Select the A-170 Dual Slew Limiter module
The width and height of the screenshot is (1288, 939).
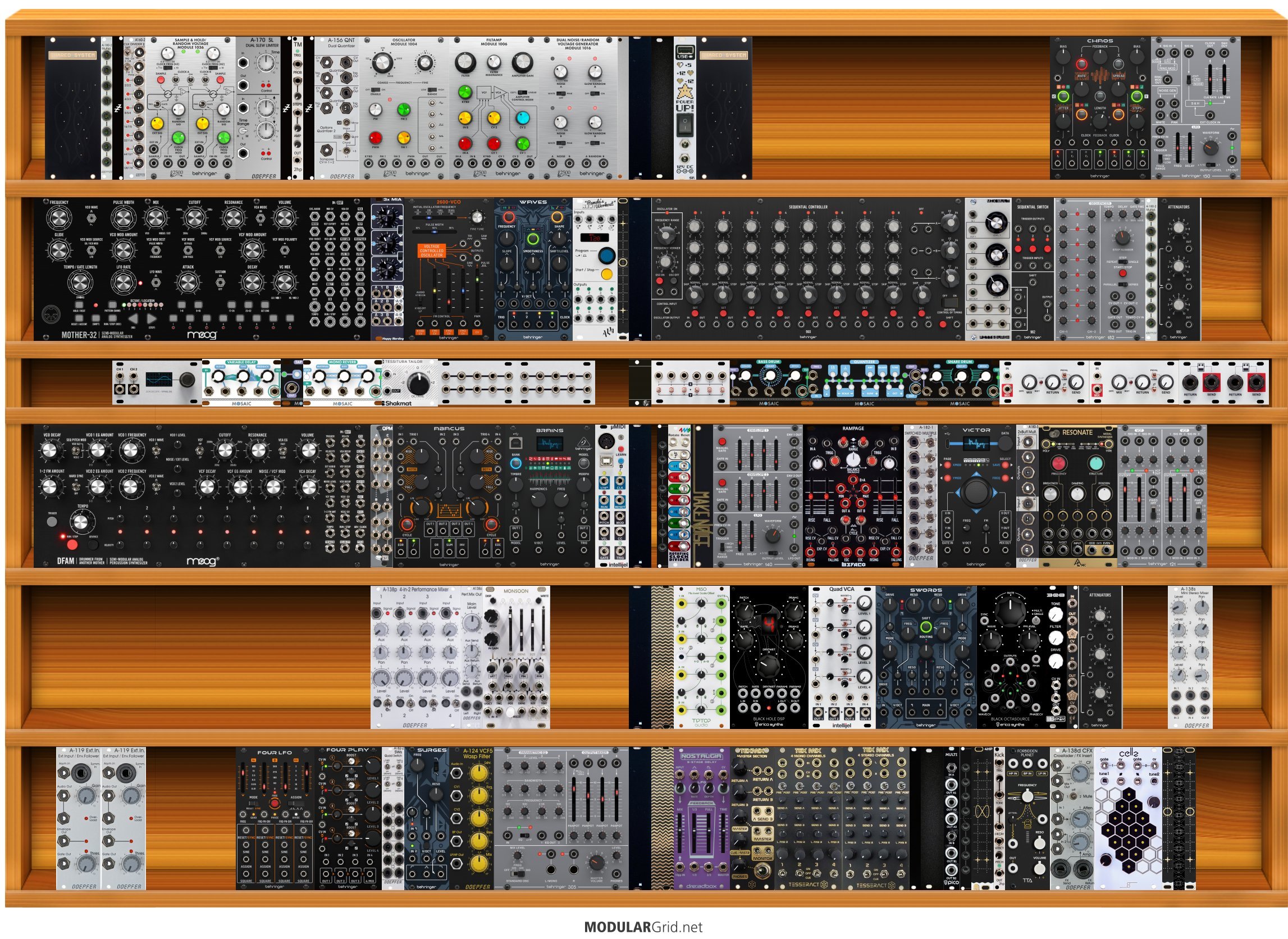point(258,108)
